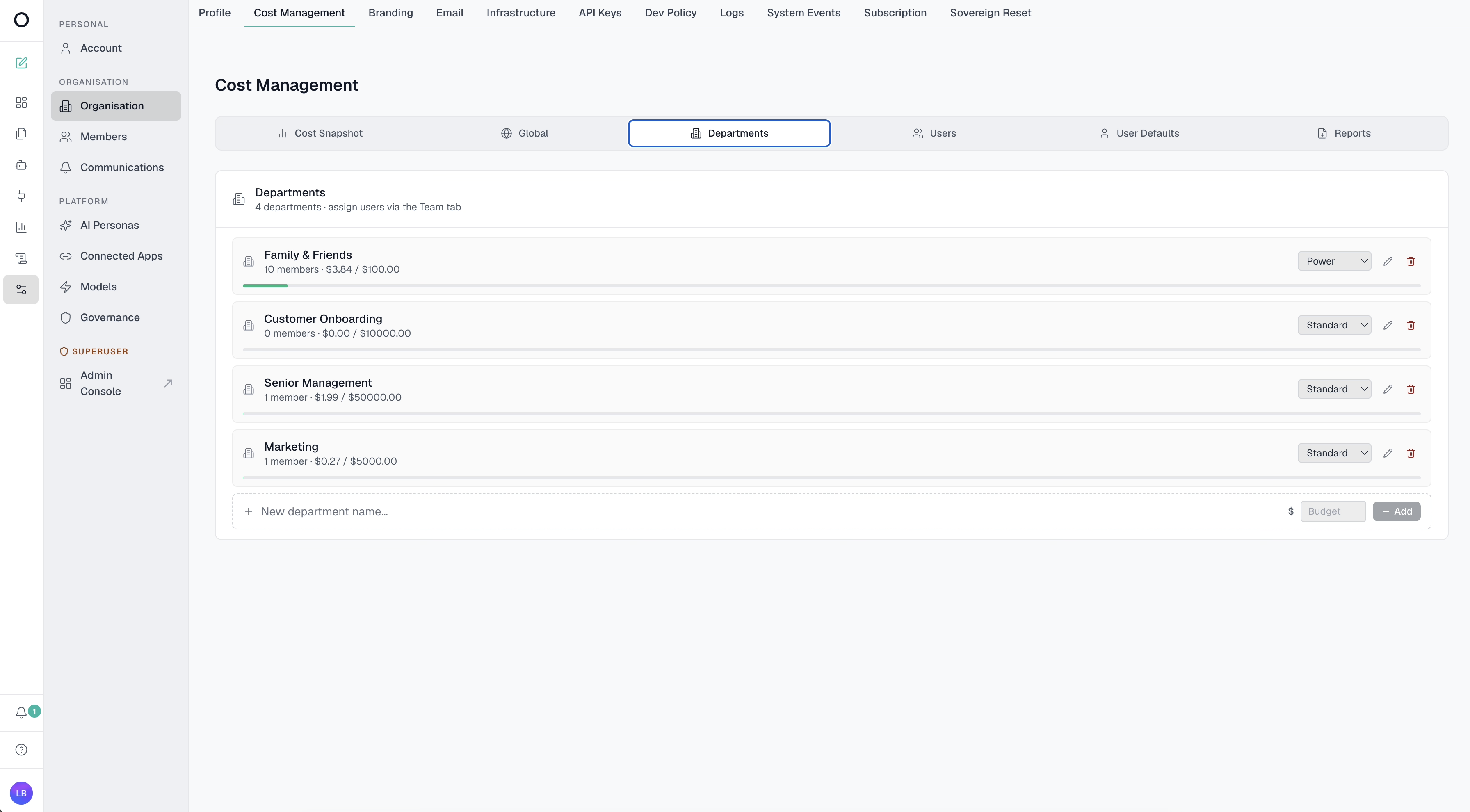Open the Infrastructure tab
The image size is (1470, 812).
[x=520, y=13]
